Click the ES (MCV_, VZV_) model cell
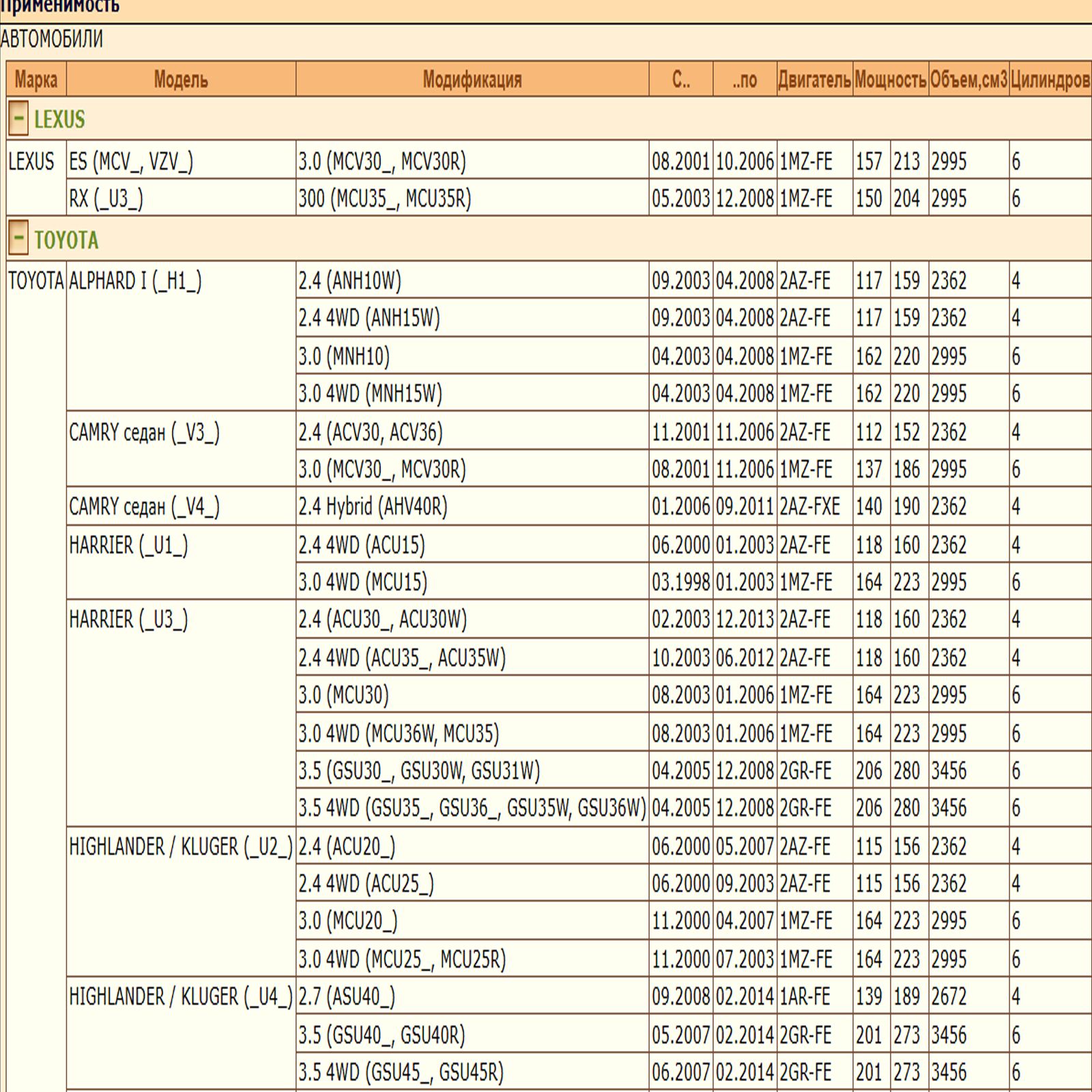The width and height of the screenshot is (1092, 1092). pyautogui.click(x=131, y=162)
